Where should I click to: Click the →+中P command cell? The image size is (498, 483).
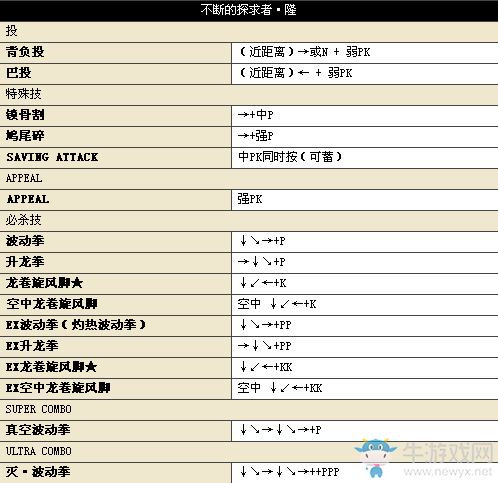coord(365,115)
